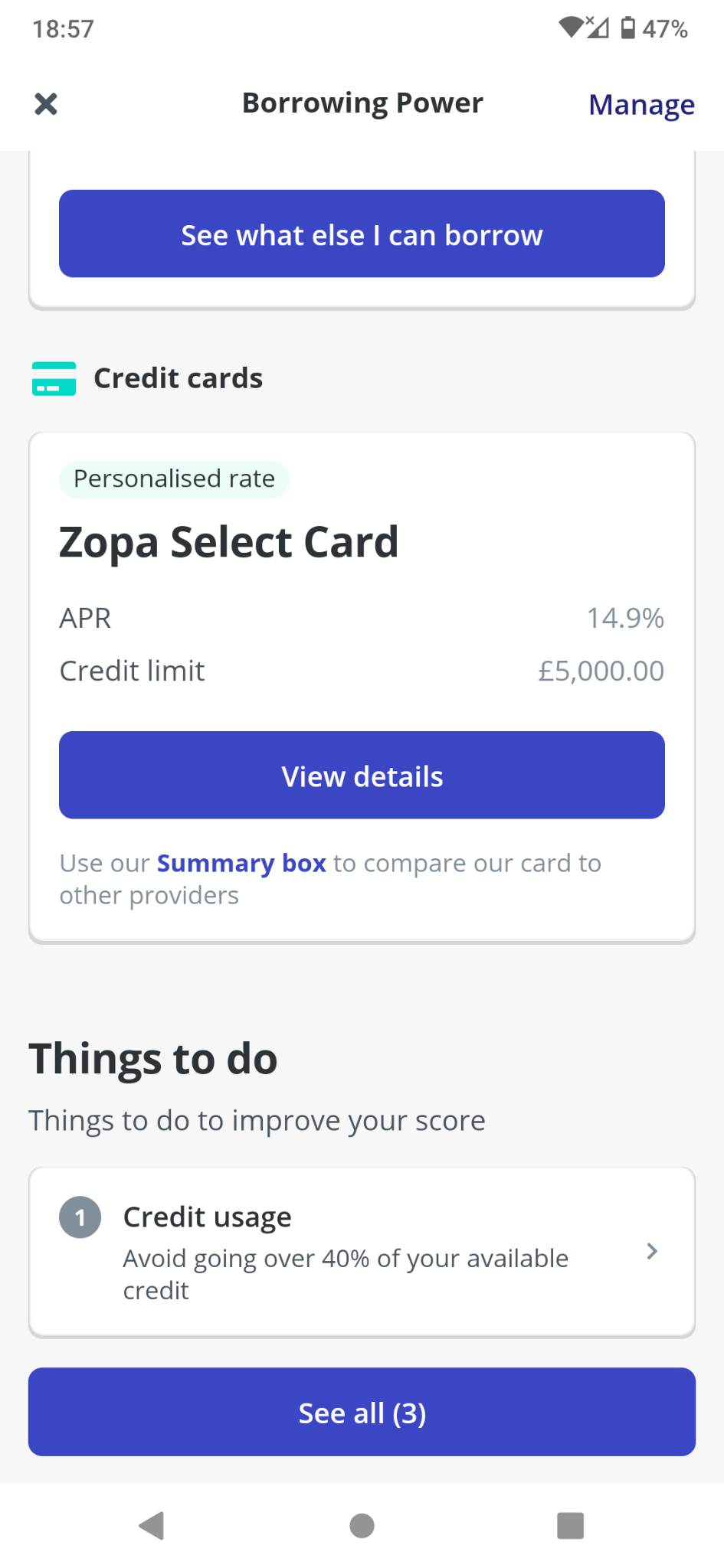Click the number 1 badge icon

tap(80, 1217)
